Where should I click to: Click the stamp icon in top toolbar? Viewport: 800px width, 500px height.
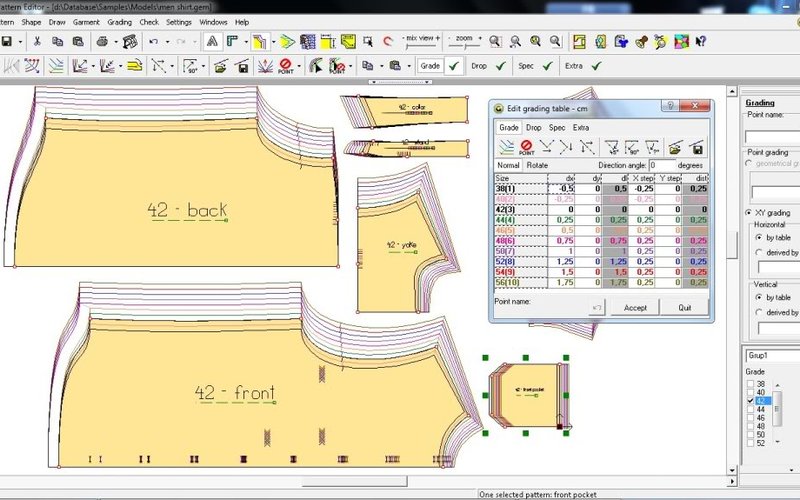[x=641, y=42]
